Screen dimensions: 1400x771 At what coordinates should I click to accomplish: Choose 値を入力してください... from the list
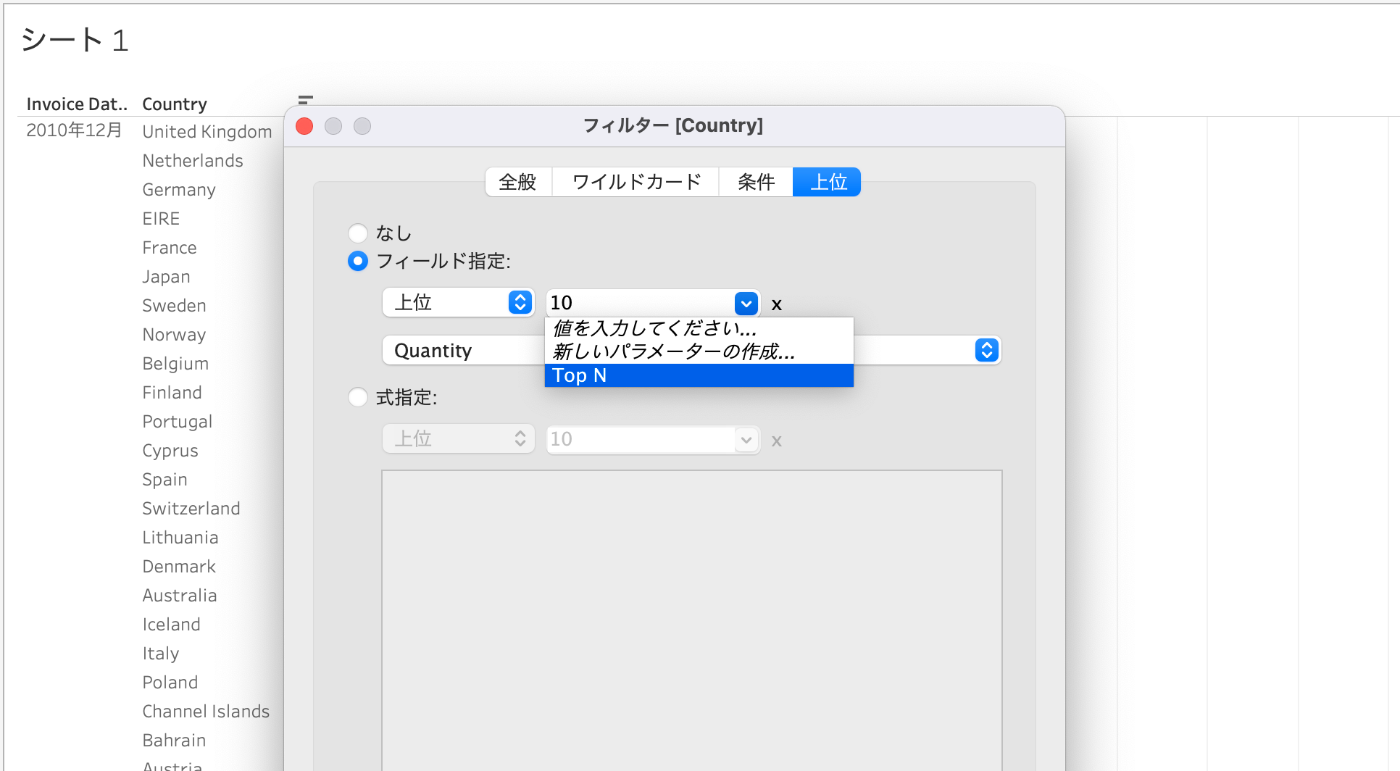(x=699, y=329)
